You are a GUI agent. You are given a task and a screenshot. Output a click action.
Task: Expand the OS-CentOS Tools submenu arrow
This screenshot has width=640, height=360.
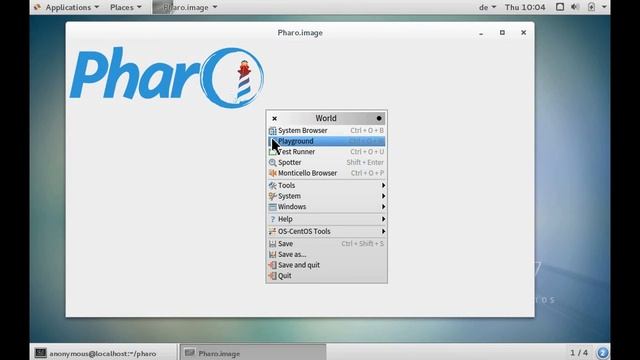pos(383,231)
